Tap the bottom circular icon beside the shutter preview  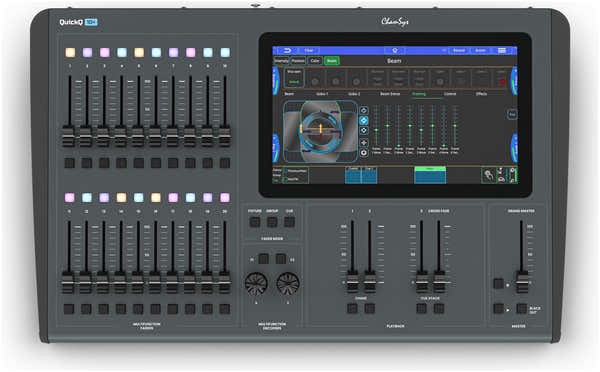pos(364,152)
